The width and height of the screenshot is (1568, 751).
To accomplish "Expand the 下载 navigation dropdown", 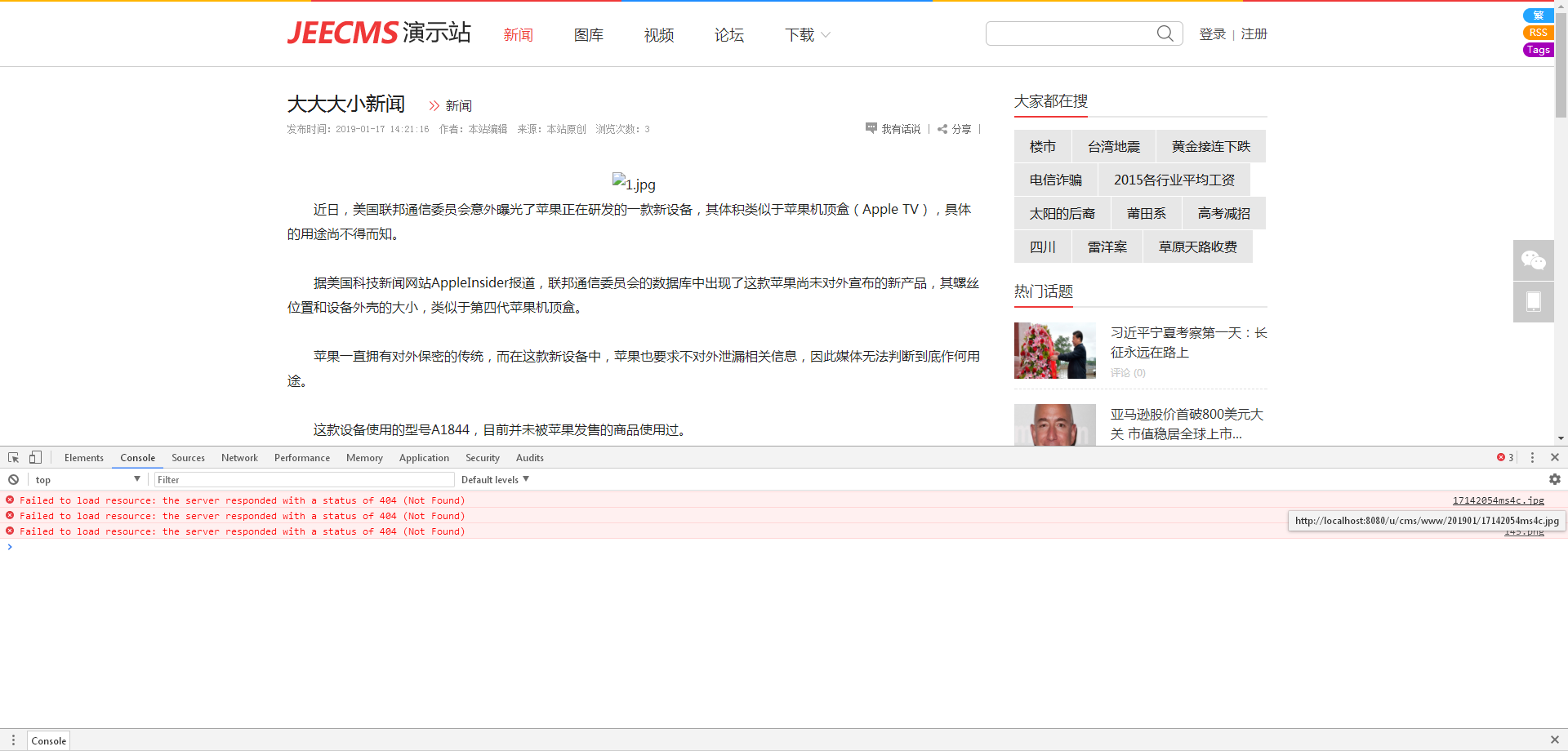I will click(x=807, y=35).
